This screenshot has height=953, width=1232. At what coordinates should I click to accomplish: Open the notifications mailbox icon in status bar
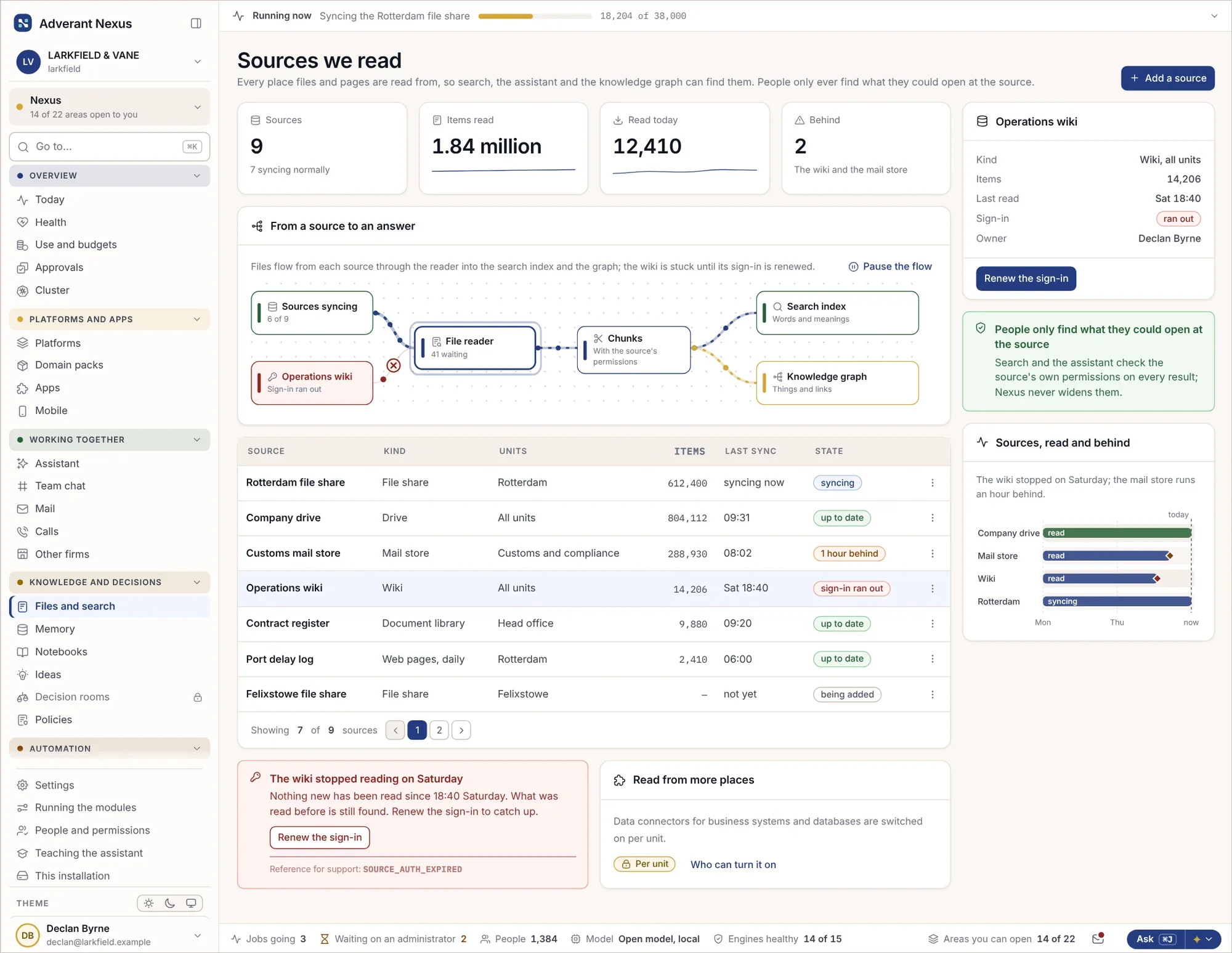tap(1098, 939)
